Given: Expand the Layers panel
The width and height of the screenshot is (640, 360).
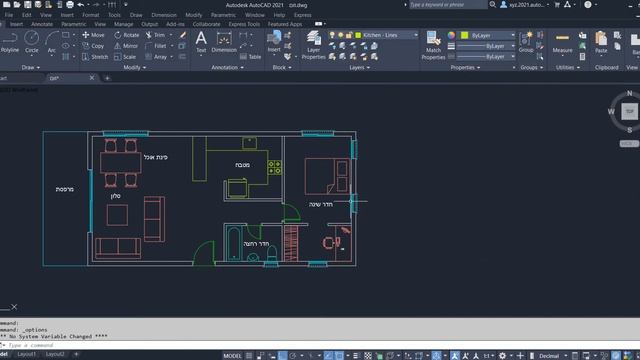Looking at the screenshot, I should [x=360, y=67].
